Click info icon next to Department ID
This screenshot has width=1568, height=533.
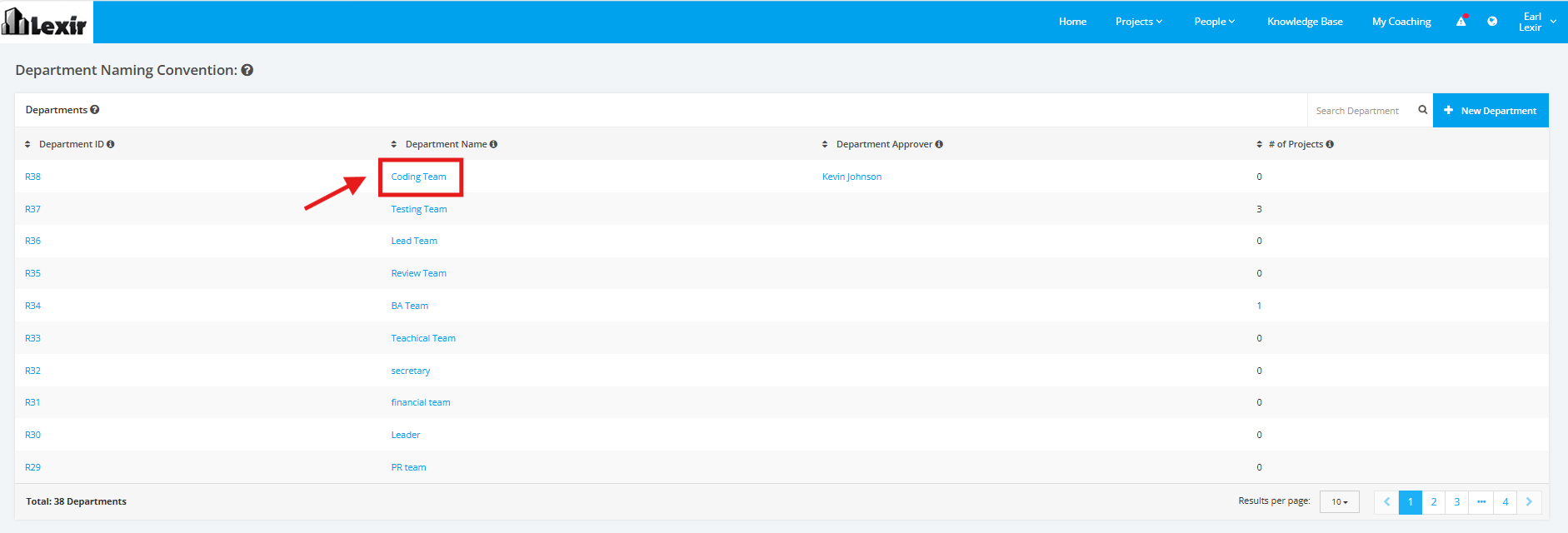click(x=111, y=144)
